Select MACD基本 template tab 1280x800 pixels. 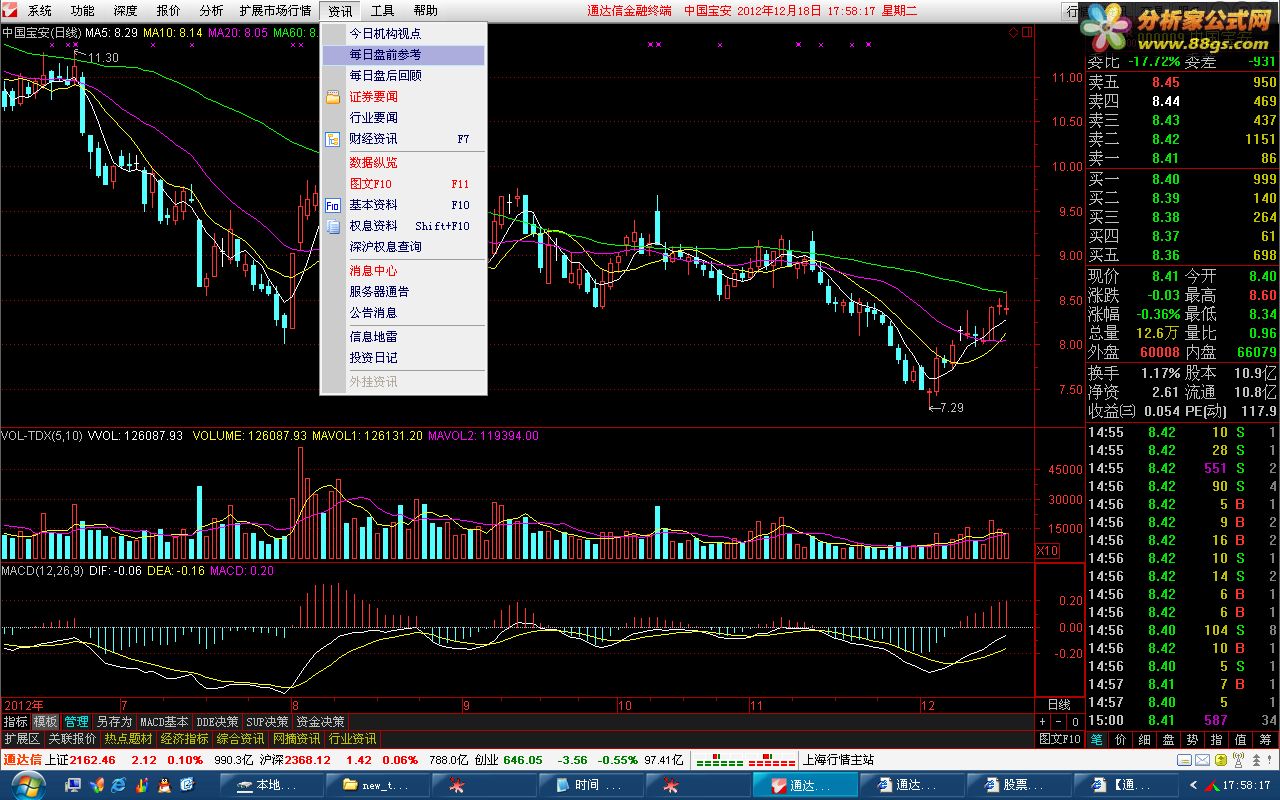coord(164,721)
